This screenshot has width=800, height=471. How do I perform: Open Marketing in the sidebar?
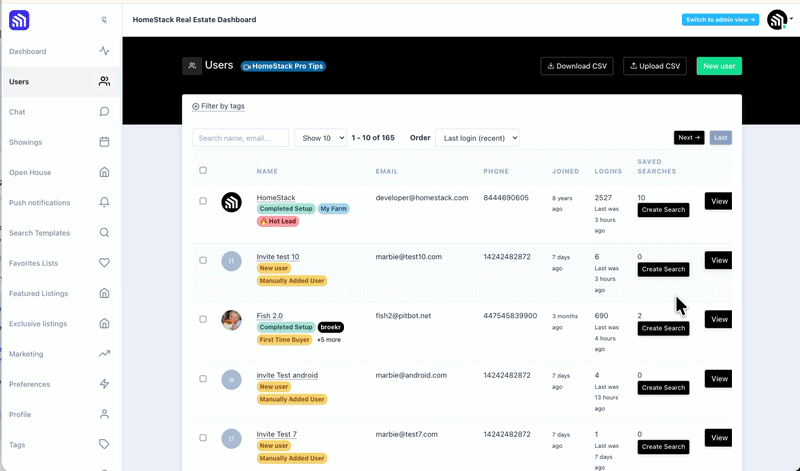26,354
